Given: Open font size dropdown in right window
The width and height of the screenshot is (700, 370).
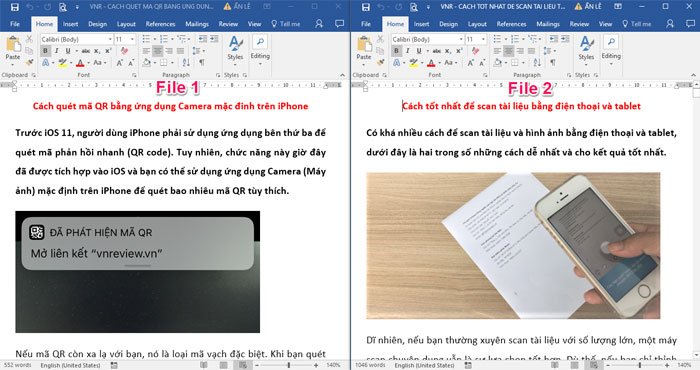Looking at the screenshot, I should (x=483, y=39).
